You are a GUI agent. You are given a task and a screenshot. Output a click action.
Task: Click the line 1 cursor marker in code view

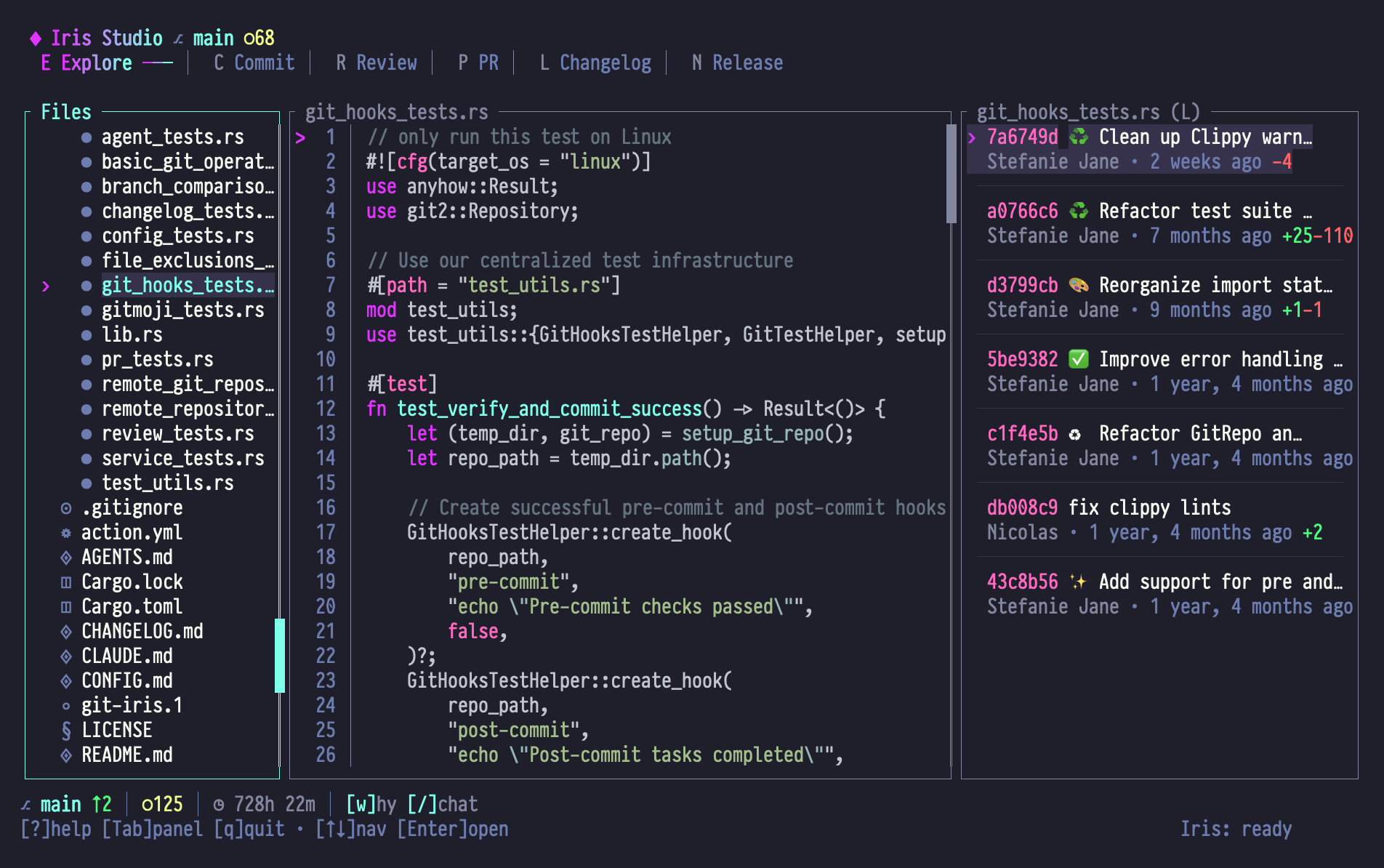(300, 137)
